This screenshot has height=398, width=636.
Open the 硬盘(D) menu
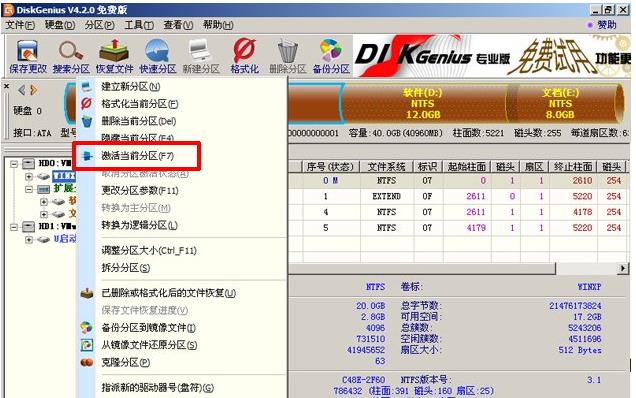click(x=60, y=25)
